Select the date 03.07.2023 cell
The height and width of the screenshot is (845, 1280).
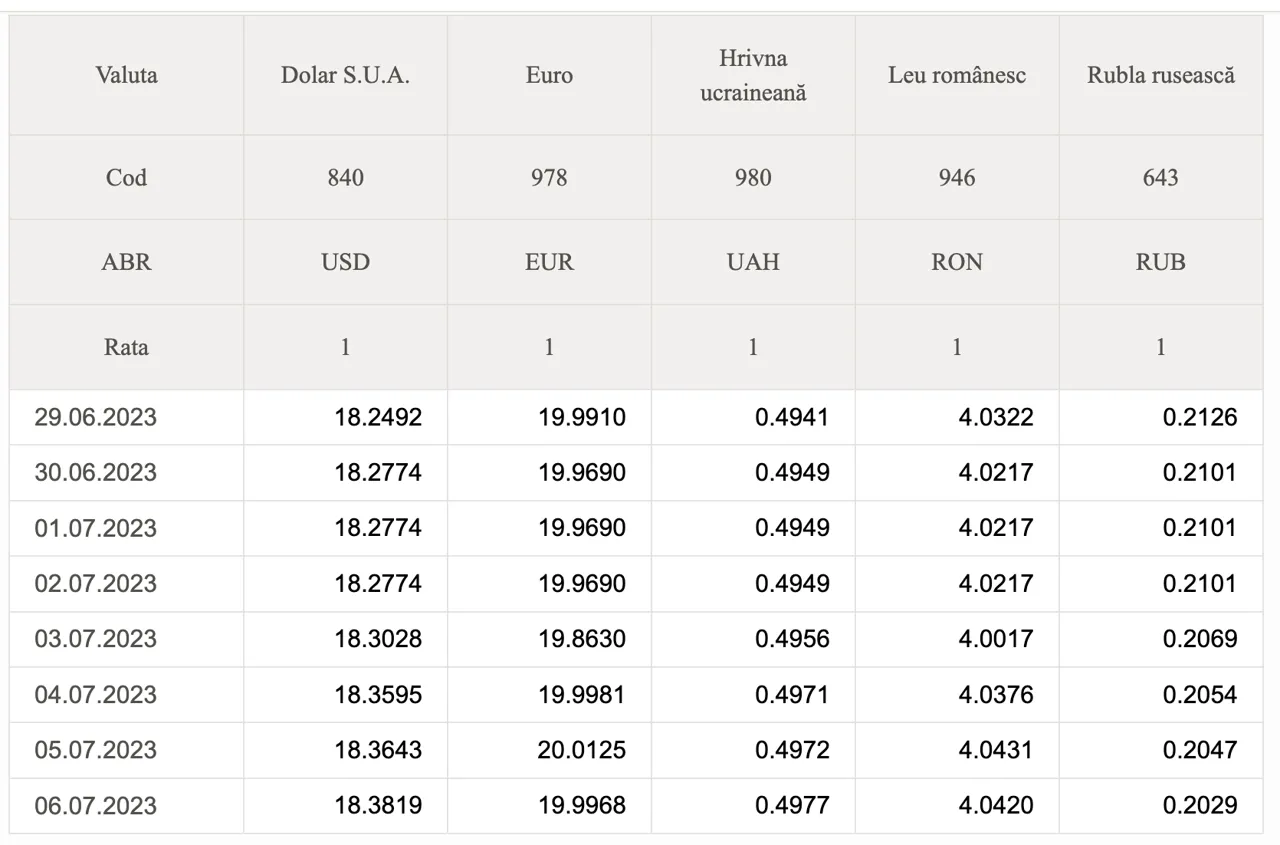[x=95, y=639]
